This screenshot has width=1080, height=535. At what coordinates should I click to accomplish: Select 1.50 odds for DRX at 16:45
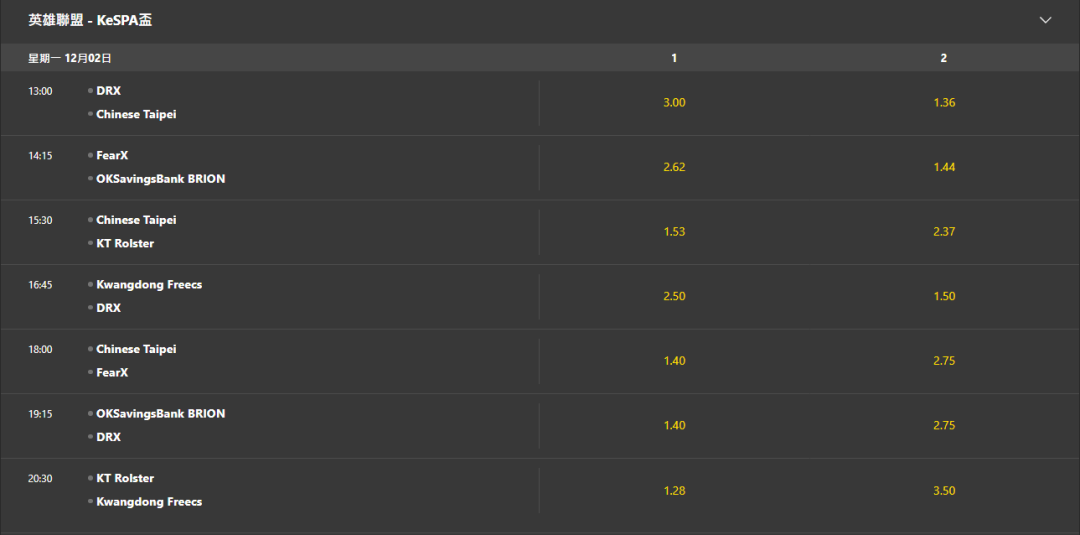(x=944, y=296)
